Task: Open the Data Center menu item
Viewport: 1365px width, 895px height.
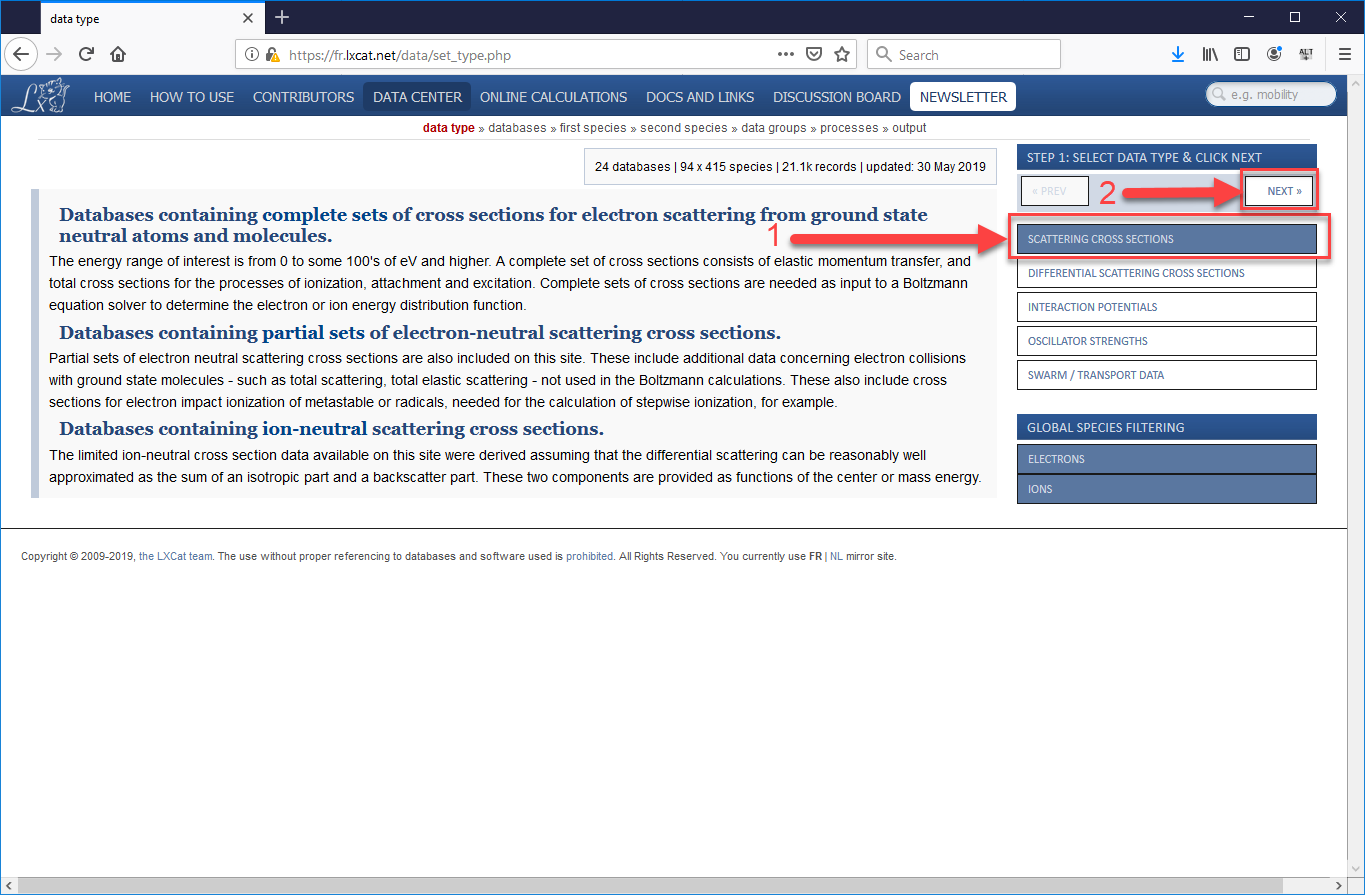Action: (417, 97)
